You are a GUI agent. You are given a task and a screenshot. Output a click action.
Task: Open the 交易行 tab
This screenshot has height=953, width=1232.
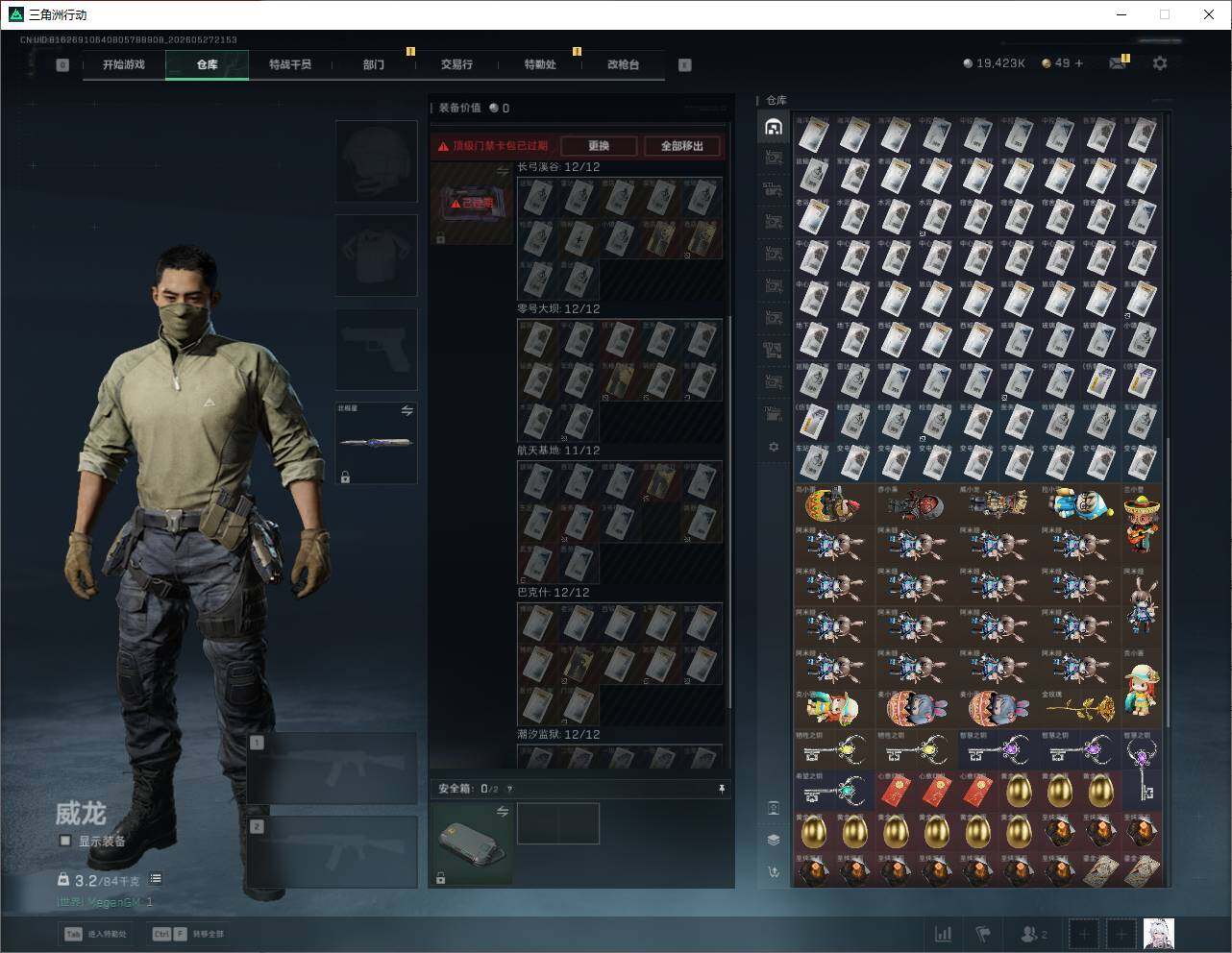456,64
